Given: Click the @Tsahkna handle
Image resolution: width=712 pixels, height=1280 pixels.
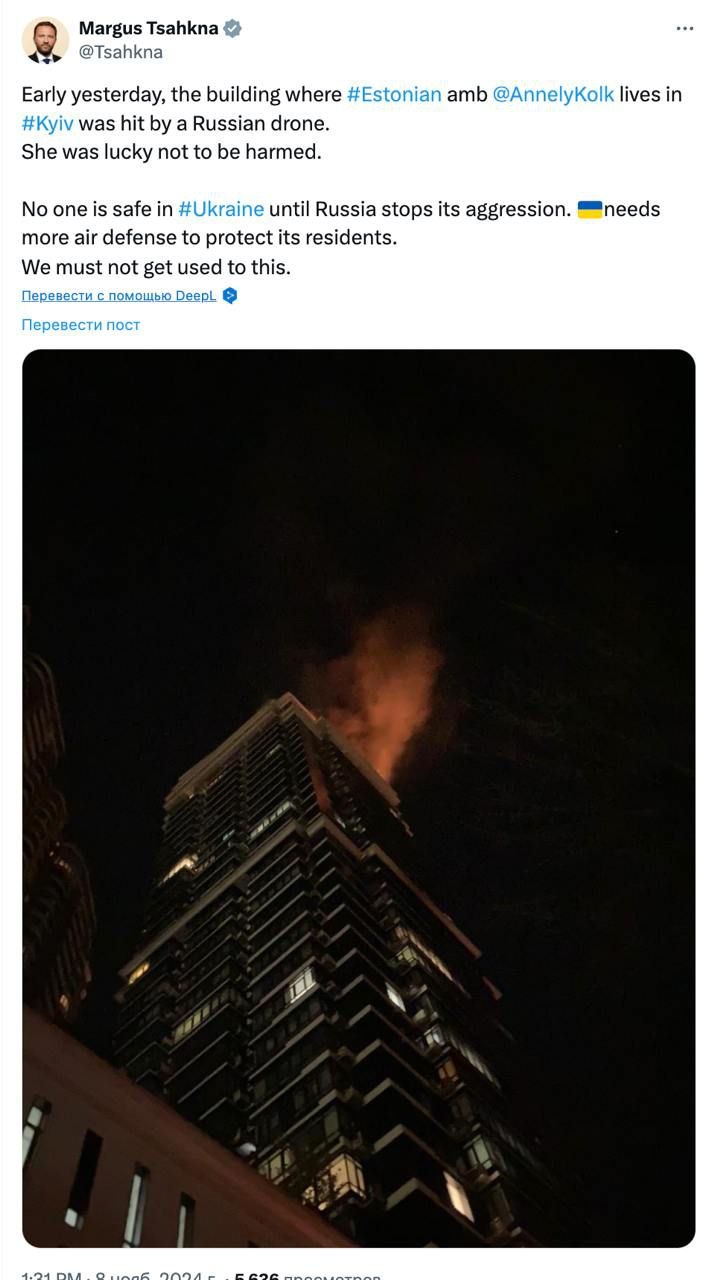Looking at the screenshot, I should point(120,52).
